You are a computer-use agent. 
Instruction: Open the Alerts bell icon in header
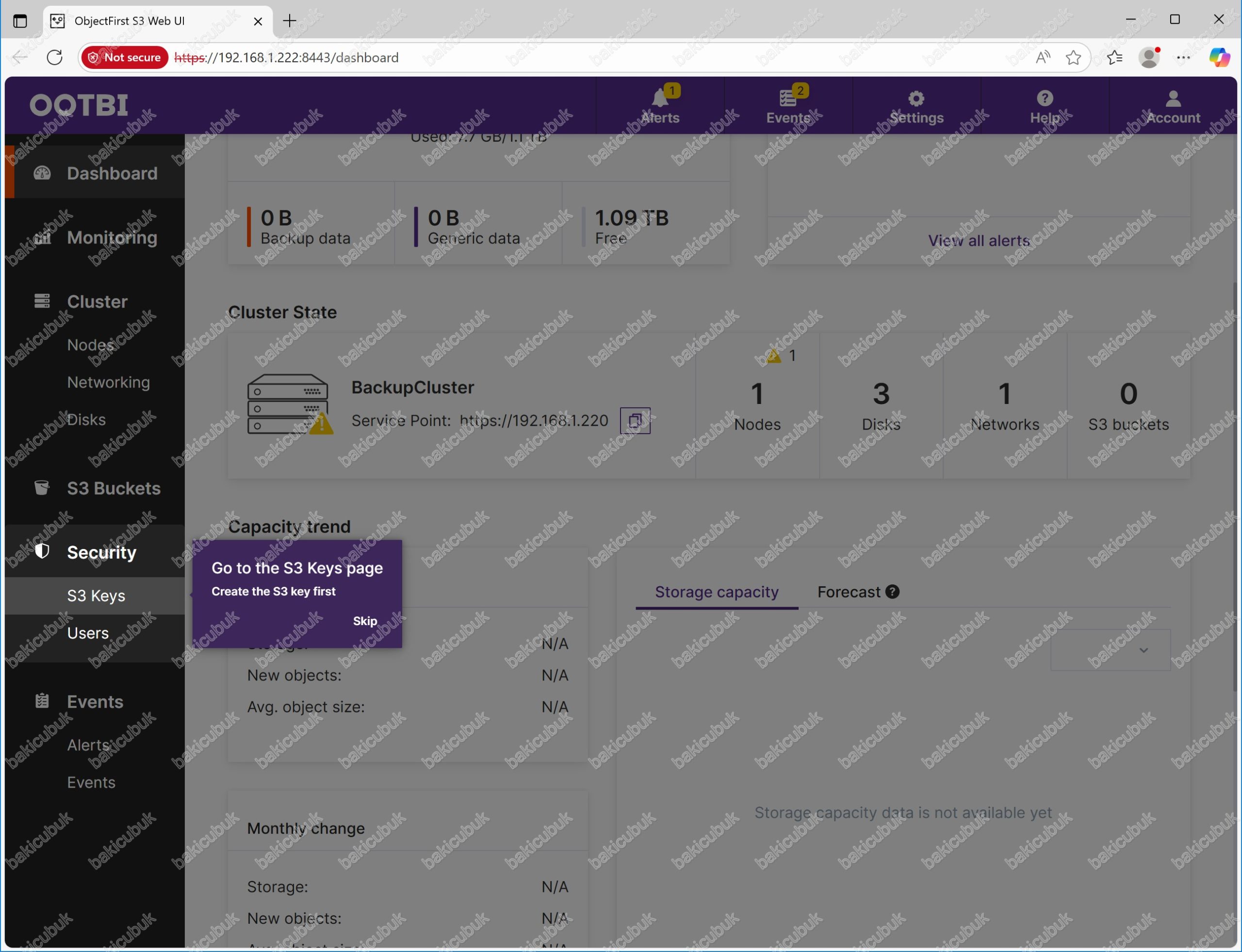coord(660,98)
